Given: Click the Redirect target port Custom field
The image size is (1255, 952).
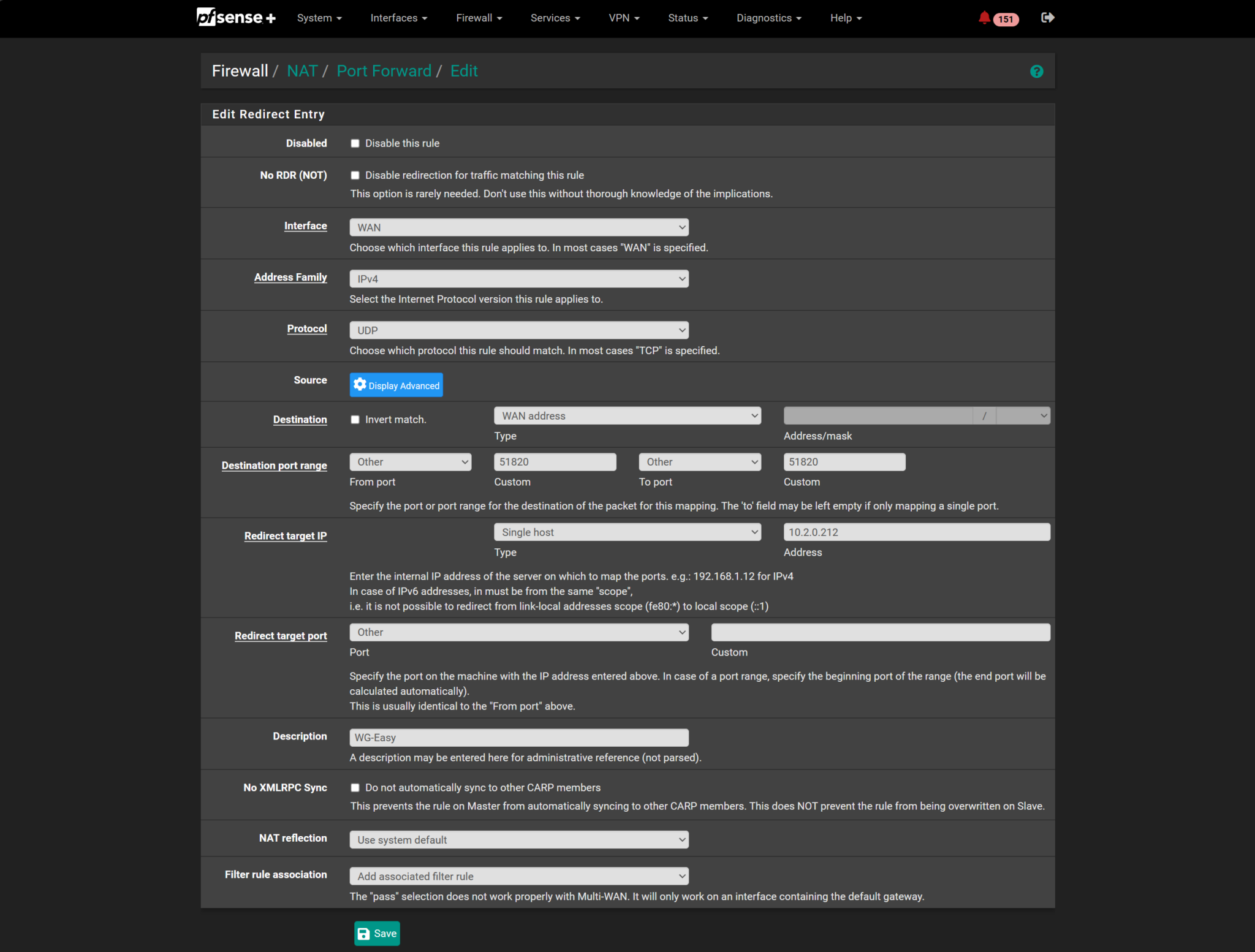Looking at the screenshot, I should (x=880, y=632).
